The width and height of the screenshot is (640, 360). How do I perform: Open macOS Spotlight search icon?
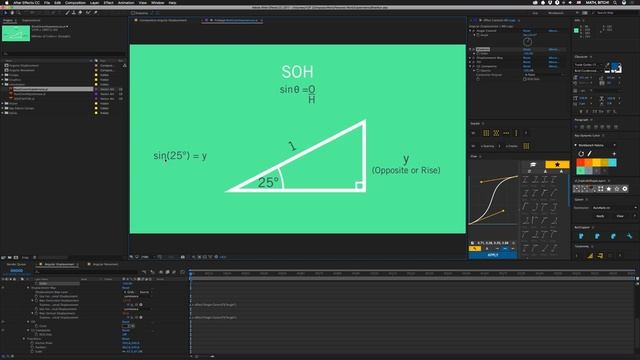coord(615,2)
